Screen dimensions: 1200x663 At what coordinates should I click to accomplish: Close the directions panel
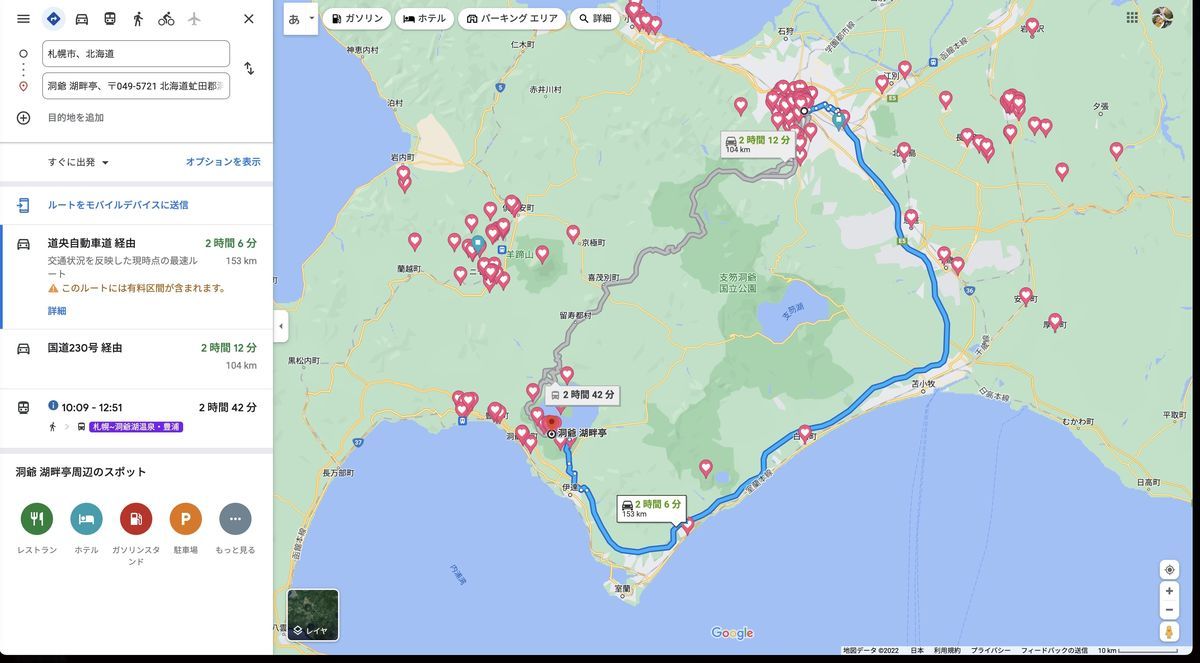pyautogui.click(x=249, y=19)
